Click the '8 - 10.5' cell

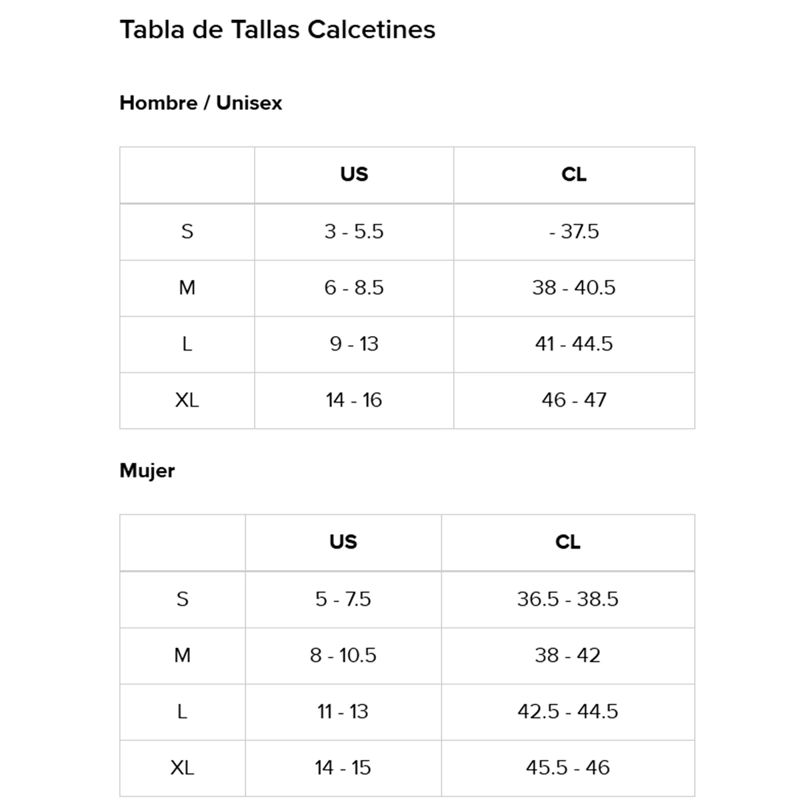(343, 656)
